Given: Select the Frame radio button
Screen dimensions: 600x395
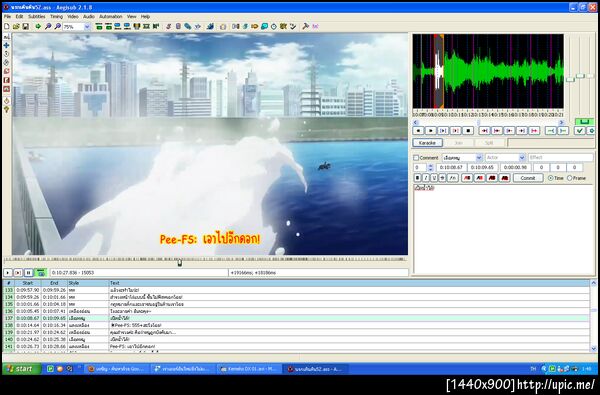Looking at the screenshot, I should [x=569, y=178].
